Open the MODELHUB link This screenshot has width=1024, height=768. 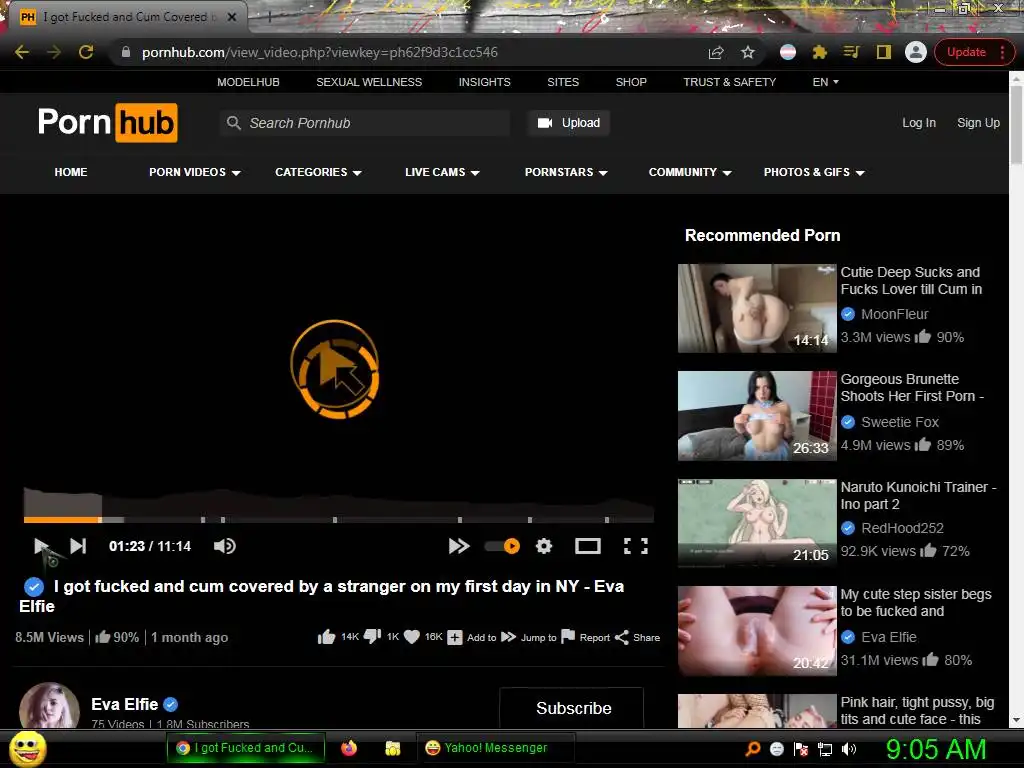[248, 82]
